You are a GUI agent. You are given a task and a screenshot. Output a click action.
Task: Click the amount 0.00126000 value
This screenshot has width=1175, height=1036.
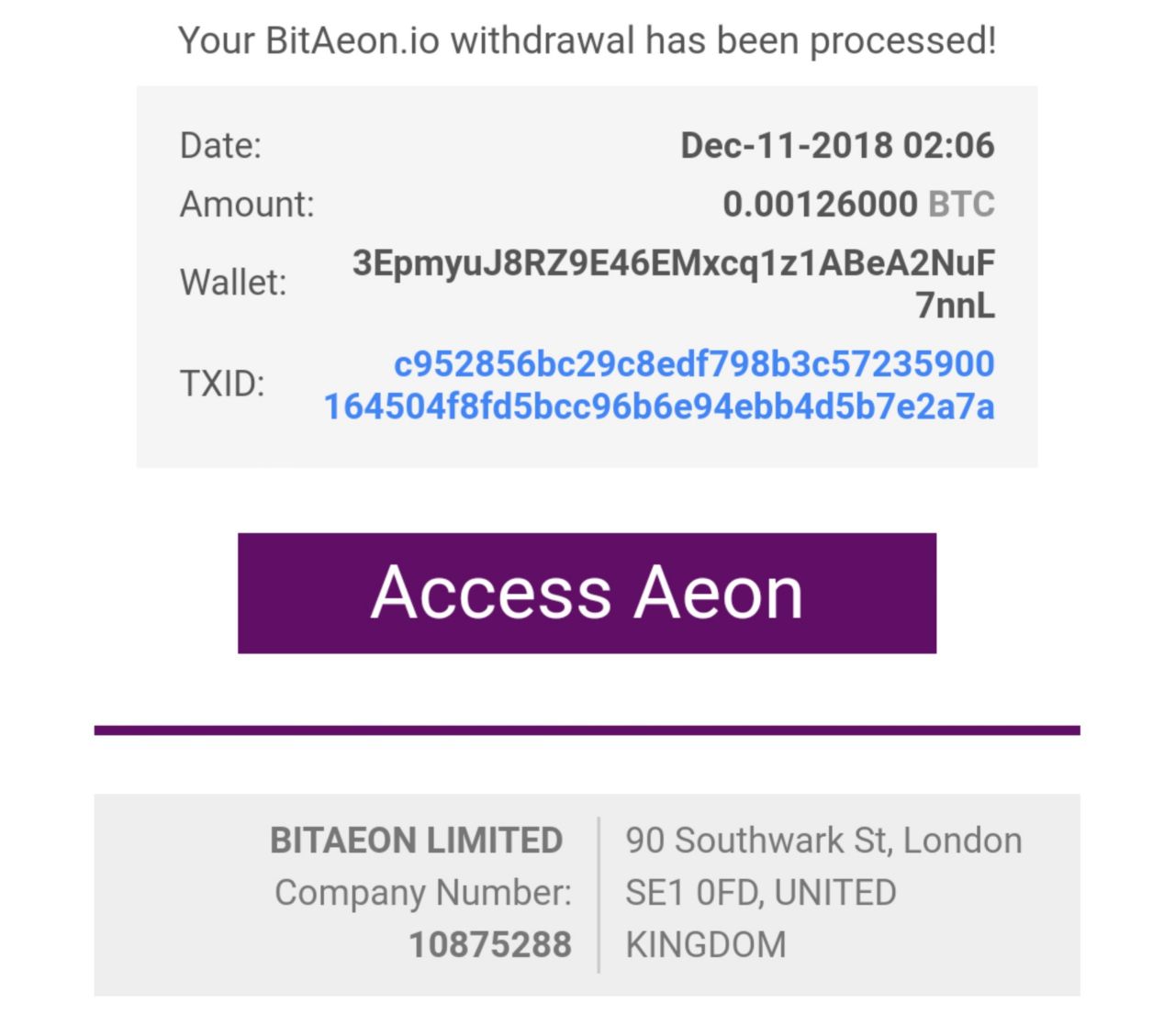[x=820, y=204]
